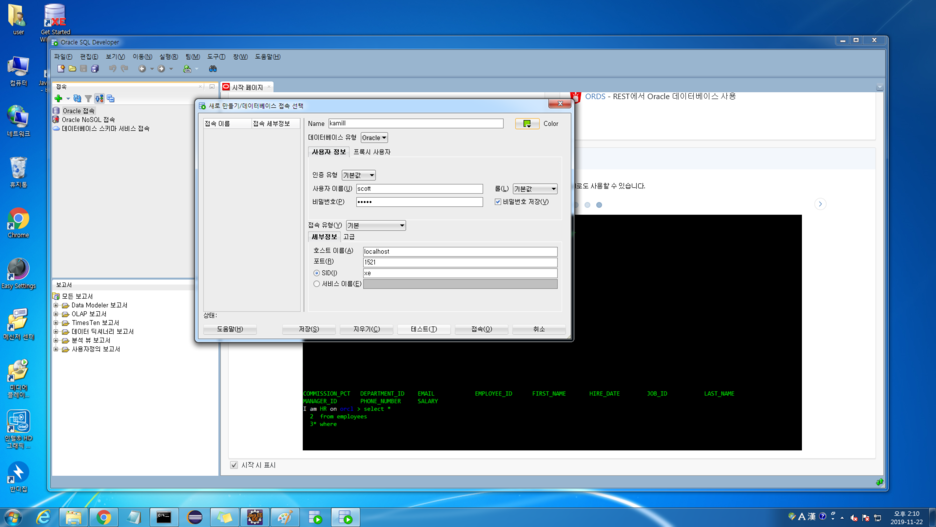This screenshot has height=527, width=936.
Task: Click the Name input field
Action: point(415,124)
